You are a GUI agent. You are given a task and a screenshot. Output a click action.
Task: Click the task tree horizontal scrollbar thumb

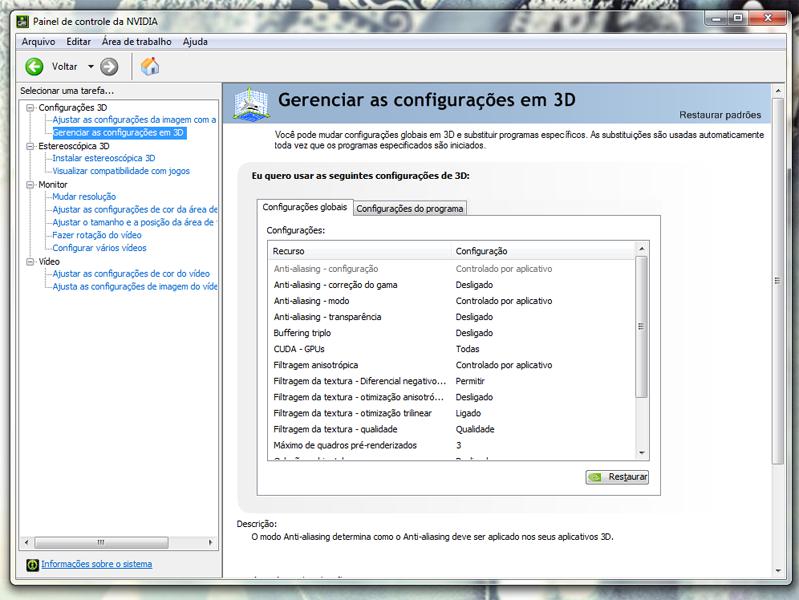coord(101,542)
